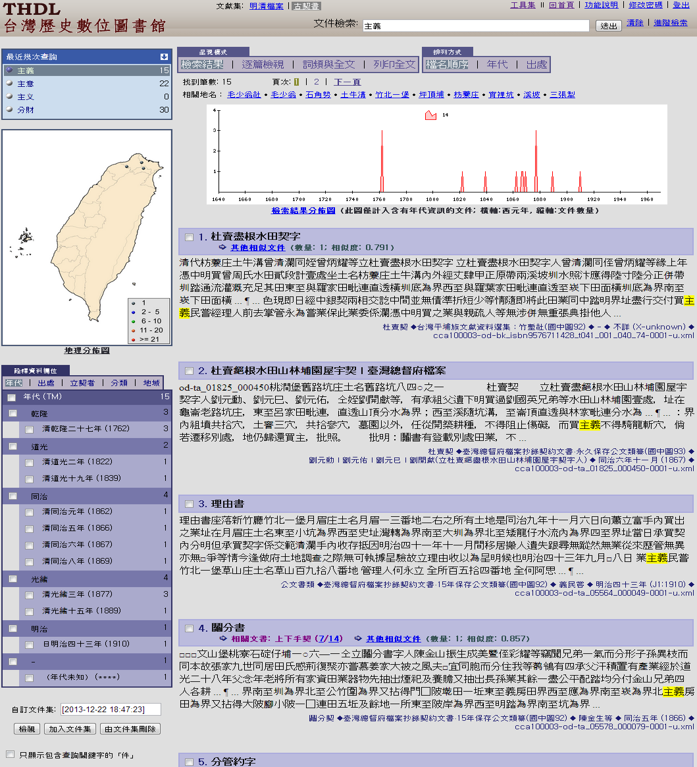Check result 1 杜賣盡根水田契字 checkbox
This screenshot has height=767, width=697.
[189, 237]
